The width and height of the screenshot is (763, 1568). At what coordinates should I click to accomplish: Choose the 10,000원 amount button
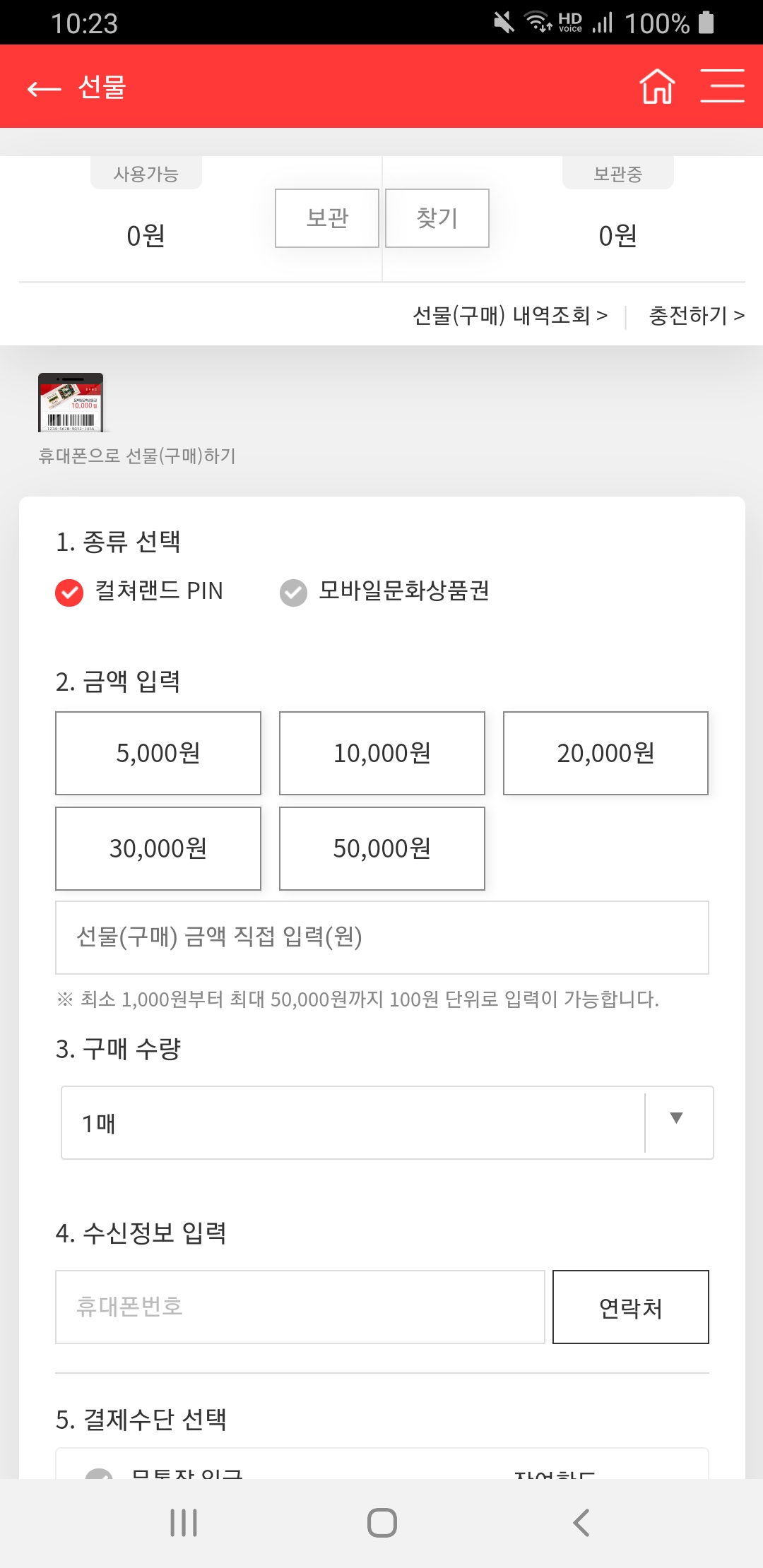[382, 753]
